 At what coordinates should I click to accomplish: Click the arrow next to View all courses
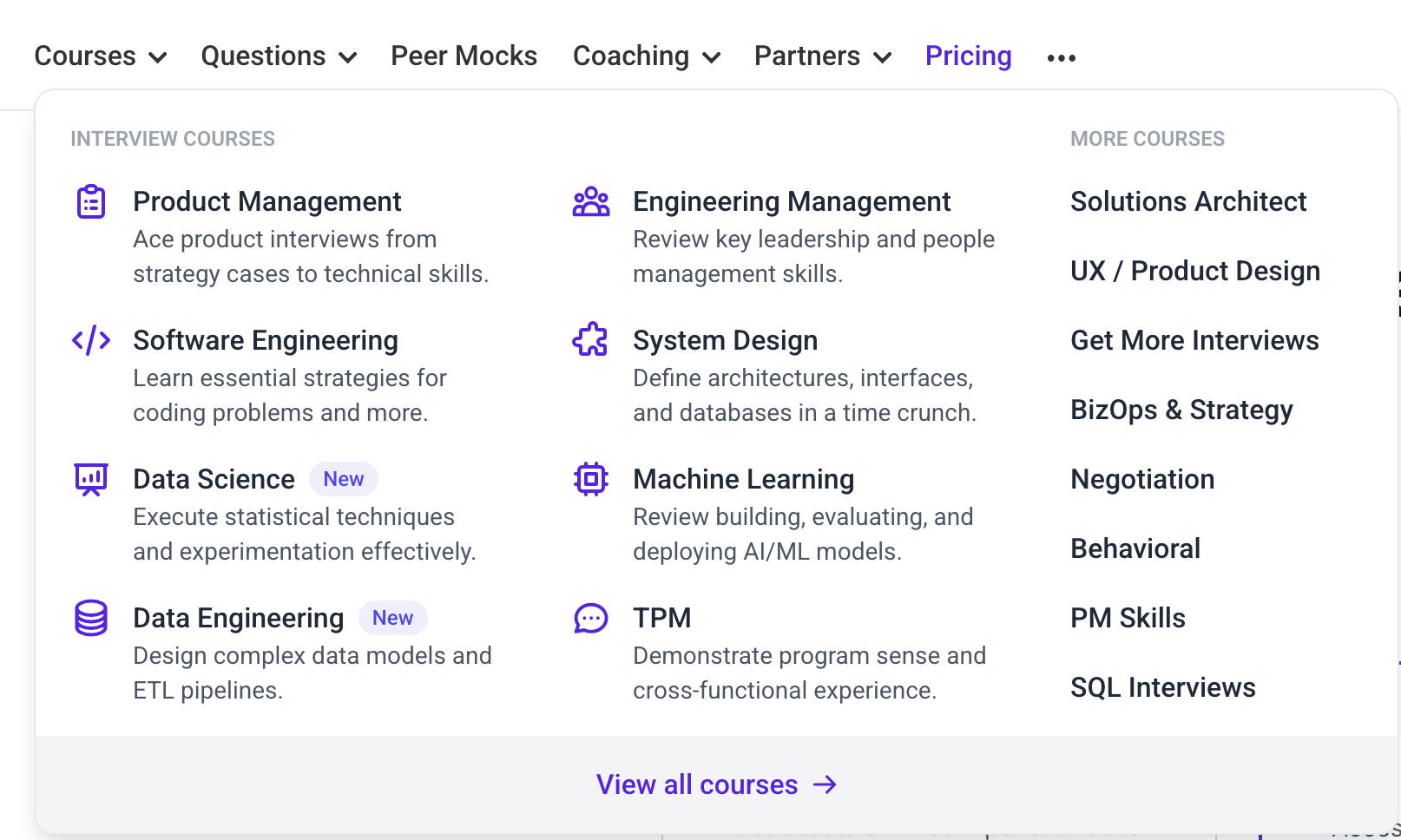[x=825, y=784]
